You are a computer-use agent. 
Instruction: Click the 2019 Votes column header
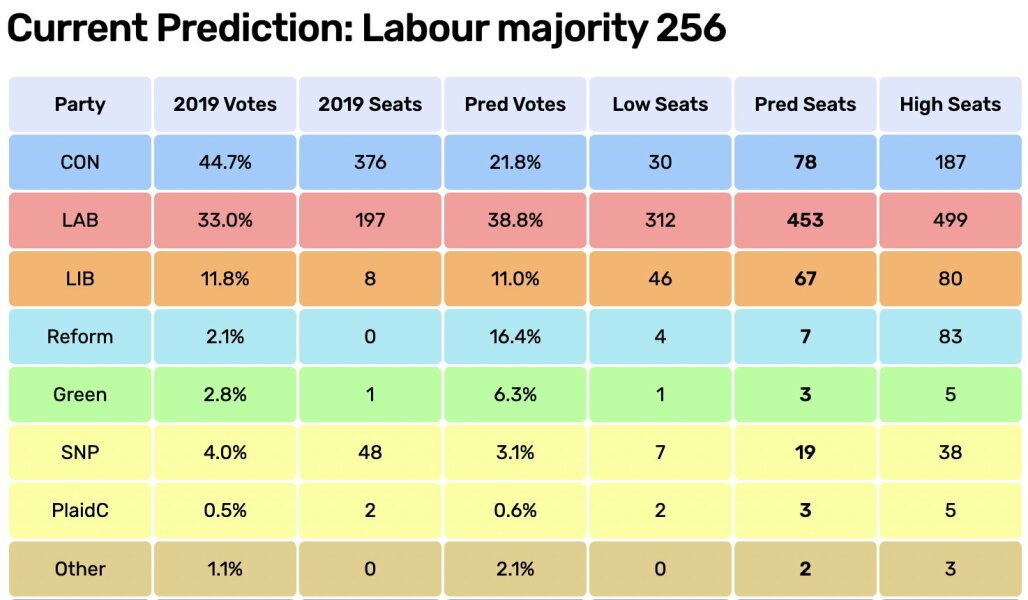(x=225, y=104)
